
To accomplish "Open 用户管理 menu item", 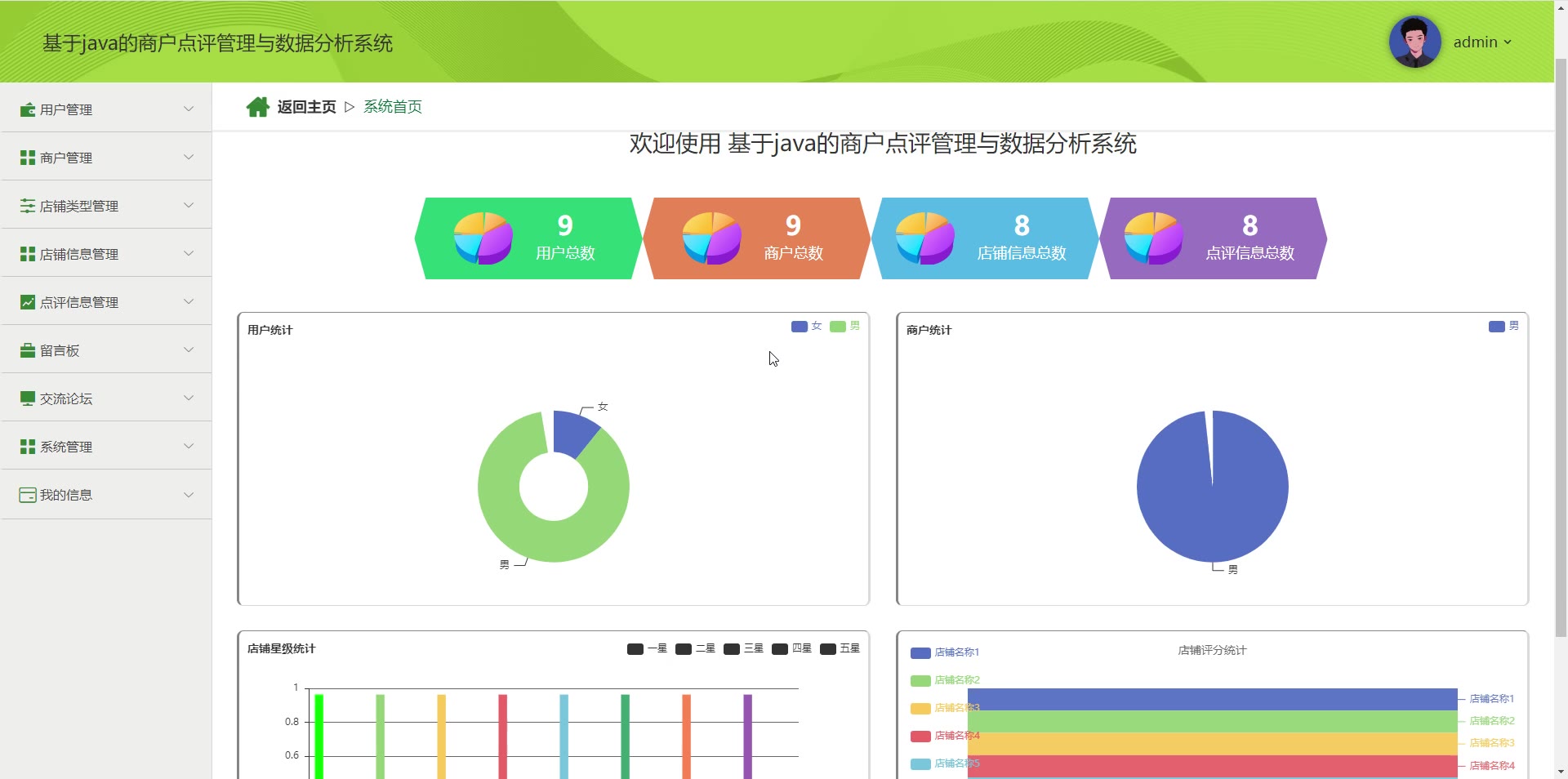I will tap(106, 109).
